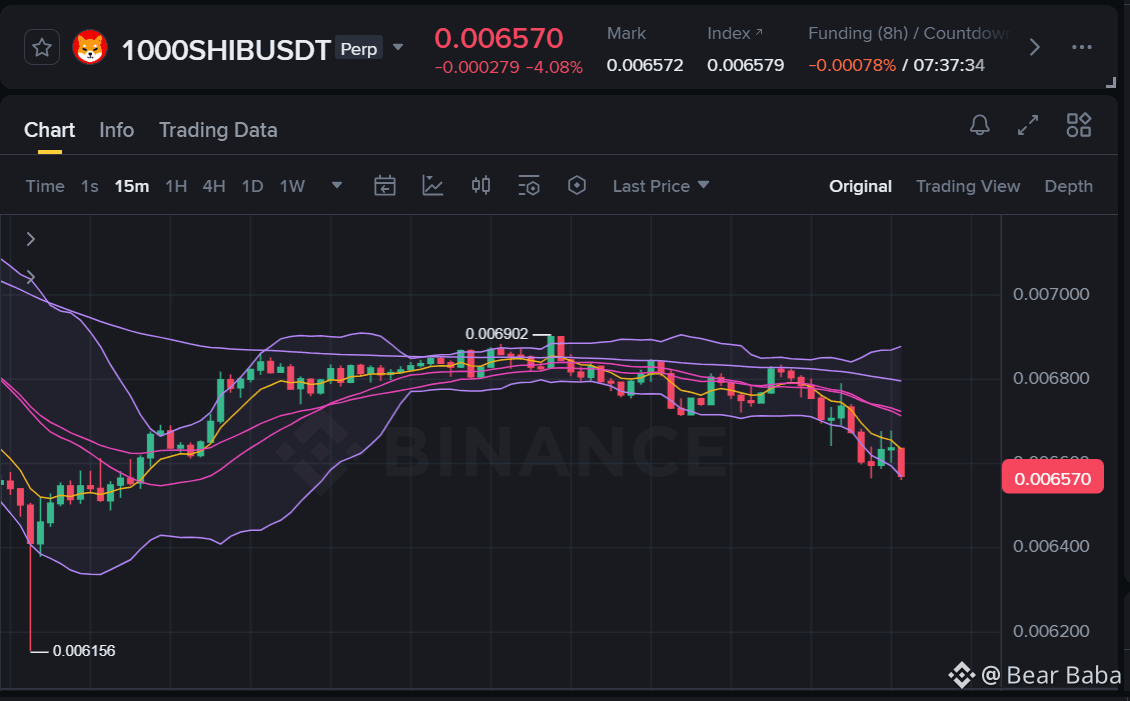Open the Trading Data tab
Screen dimensions: 1130x701
(x=218, y=130)
